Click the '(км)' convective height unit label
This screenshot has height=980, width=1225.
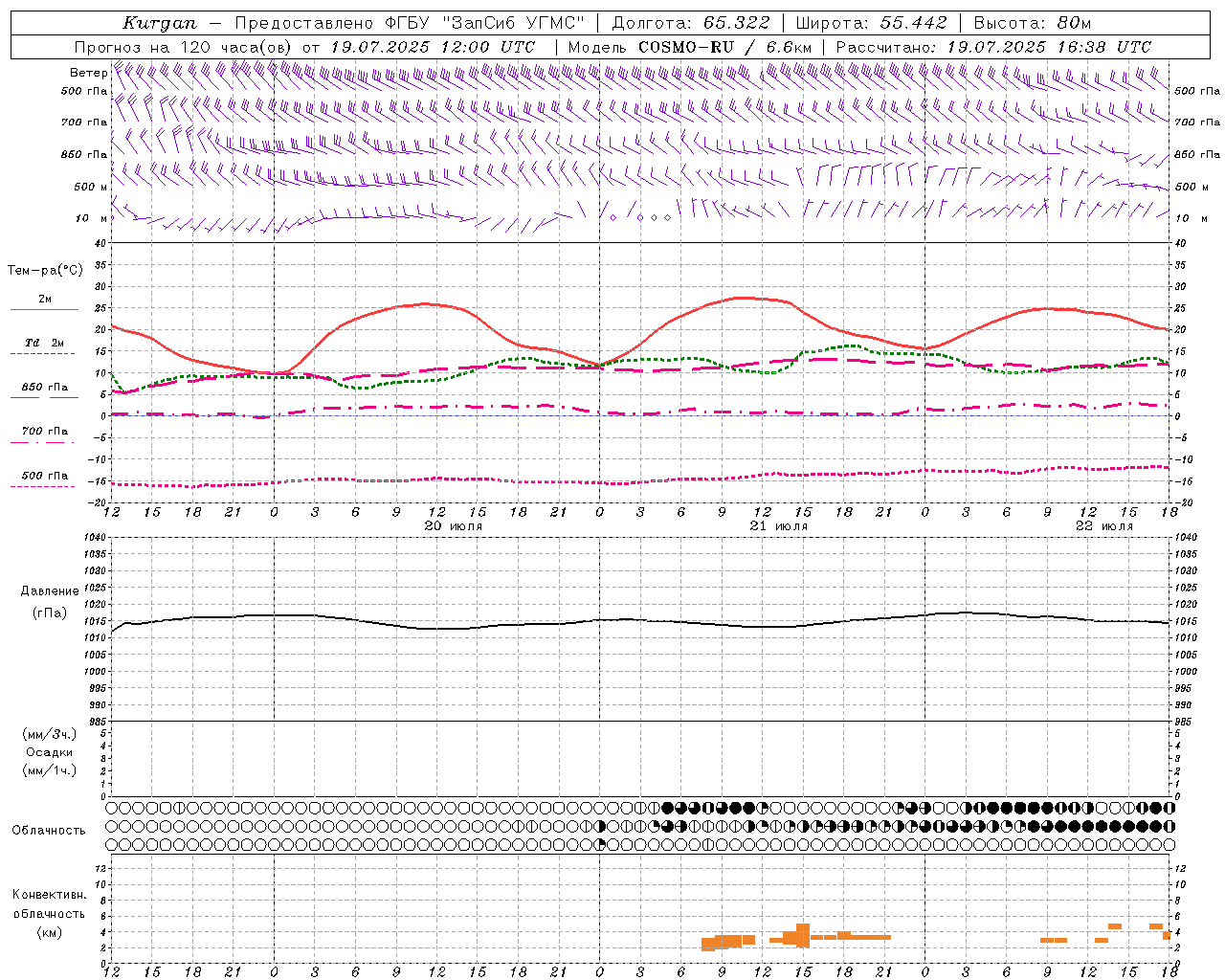[x=50, y=933]
